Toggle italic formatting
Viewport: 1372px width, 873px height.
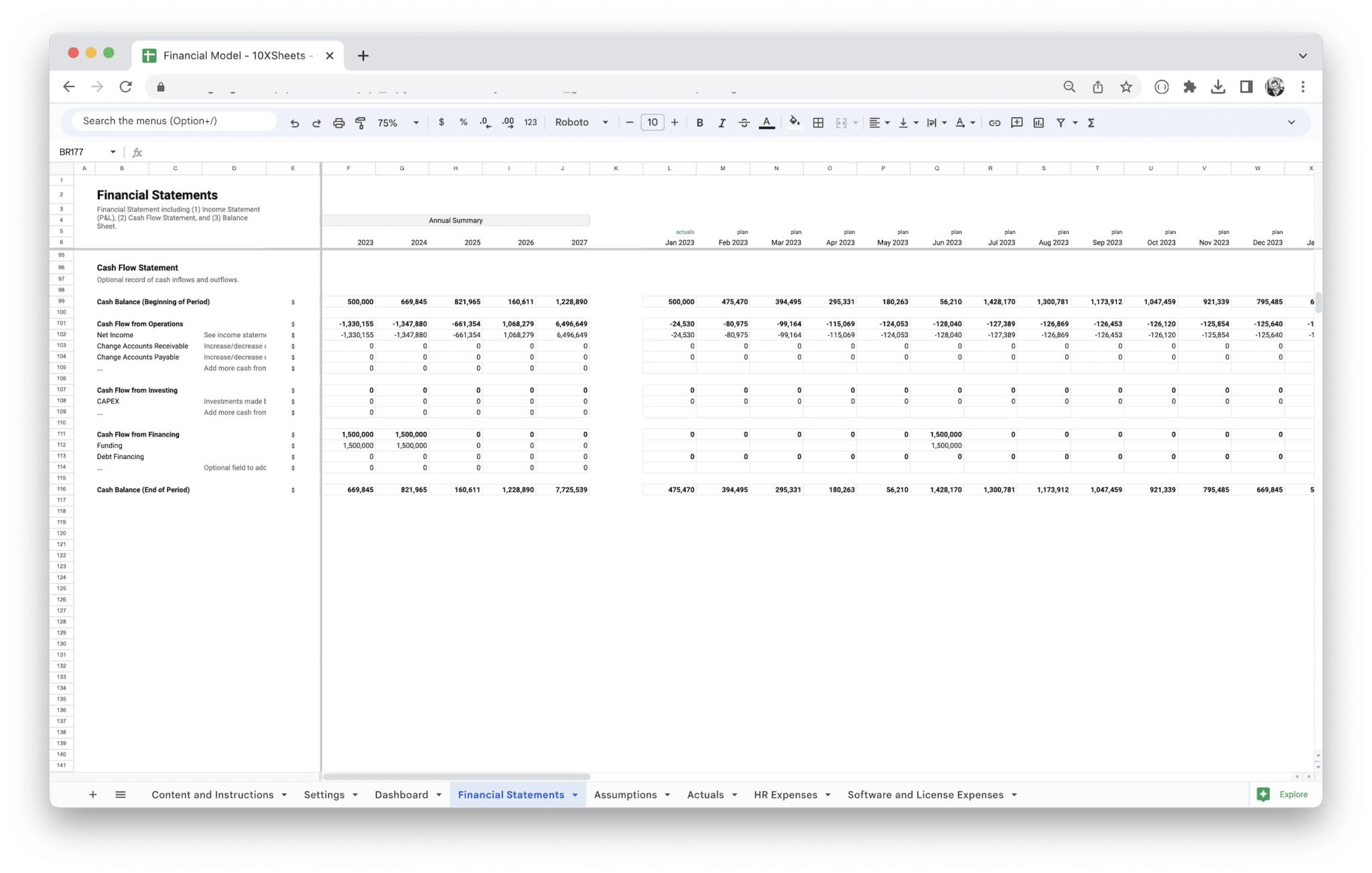pyautogui.click(x=722, y=122)
